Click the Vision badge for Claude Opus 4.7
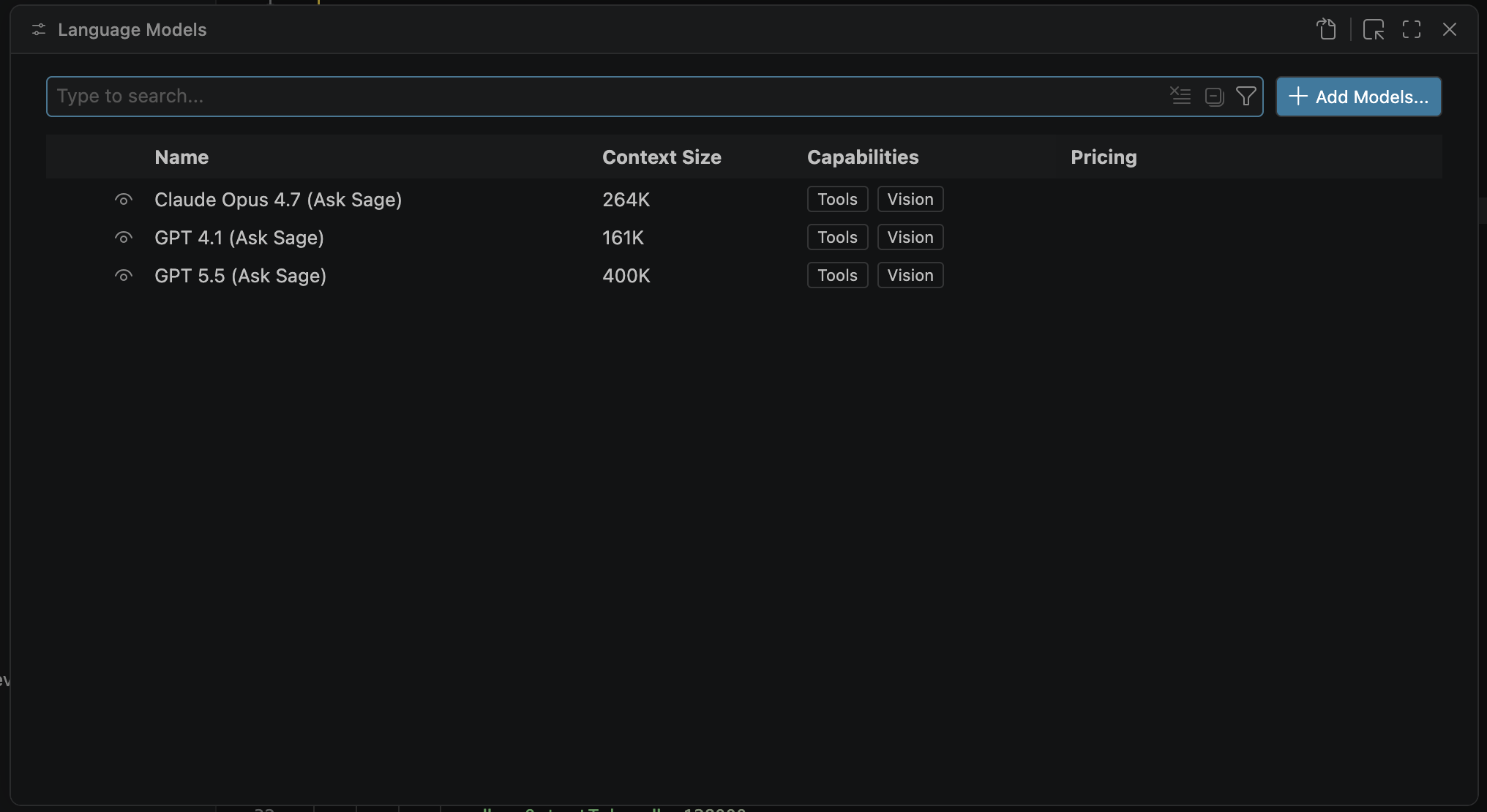The height and width of the screenshot is (812, 1487). click(910, 199)
